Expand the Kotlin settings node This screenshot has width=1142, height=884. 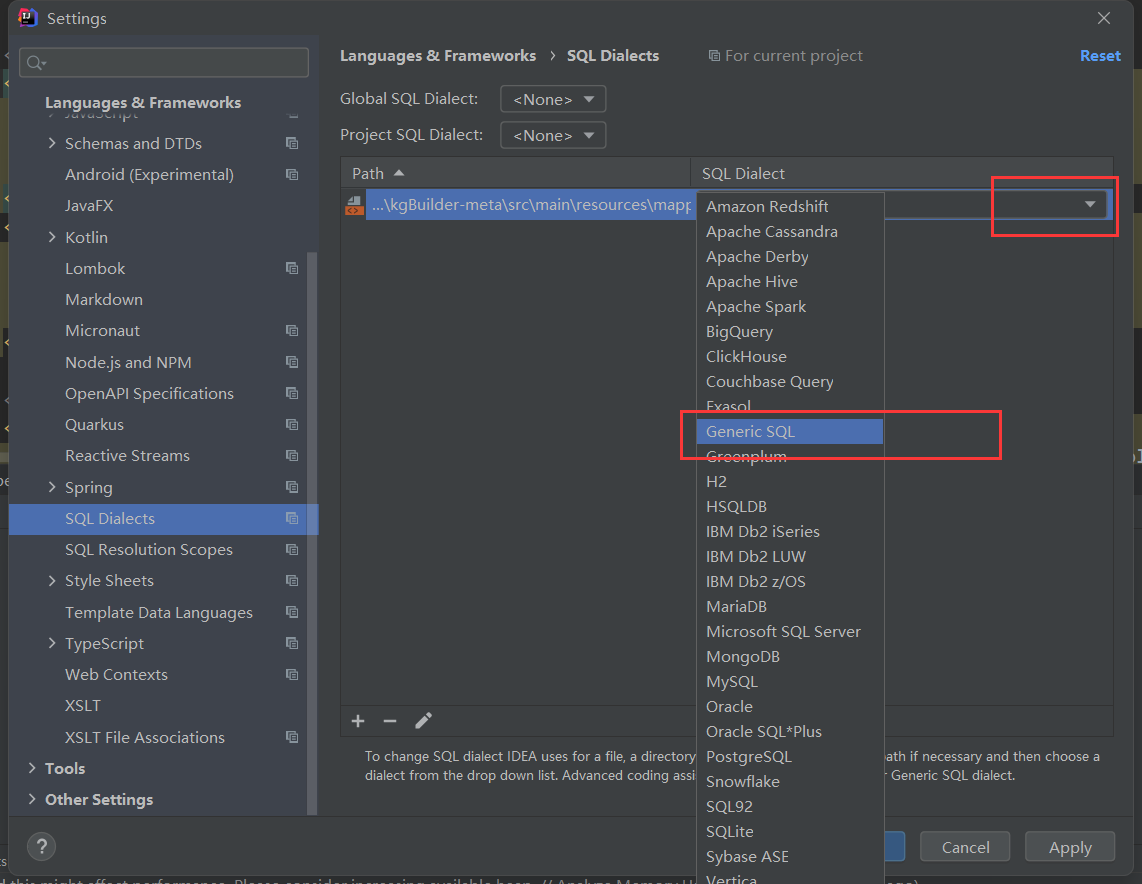click(52, 237)
